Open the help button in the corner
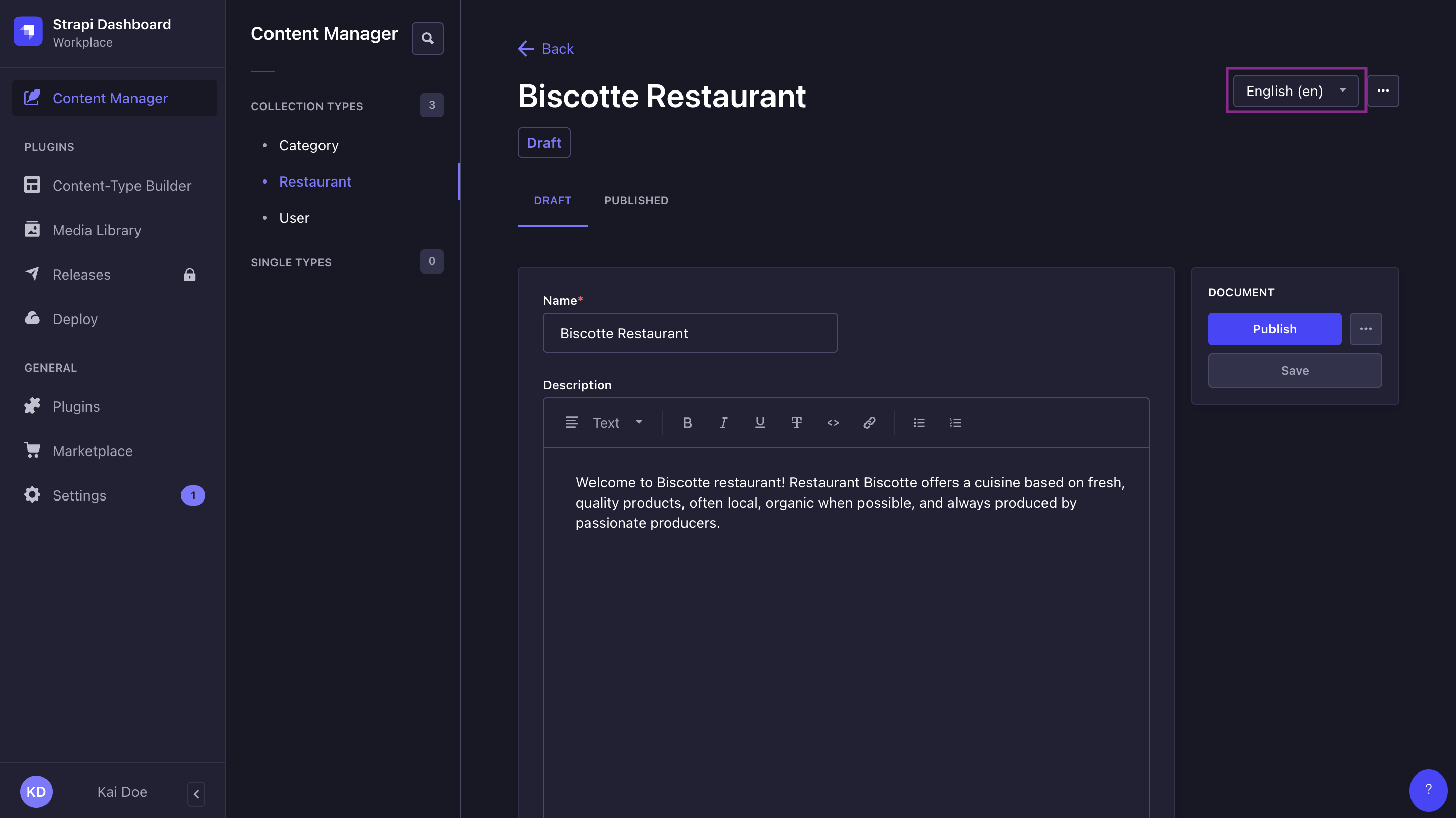 [1429, 790]
